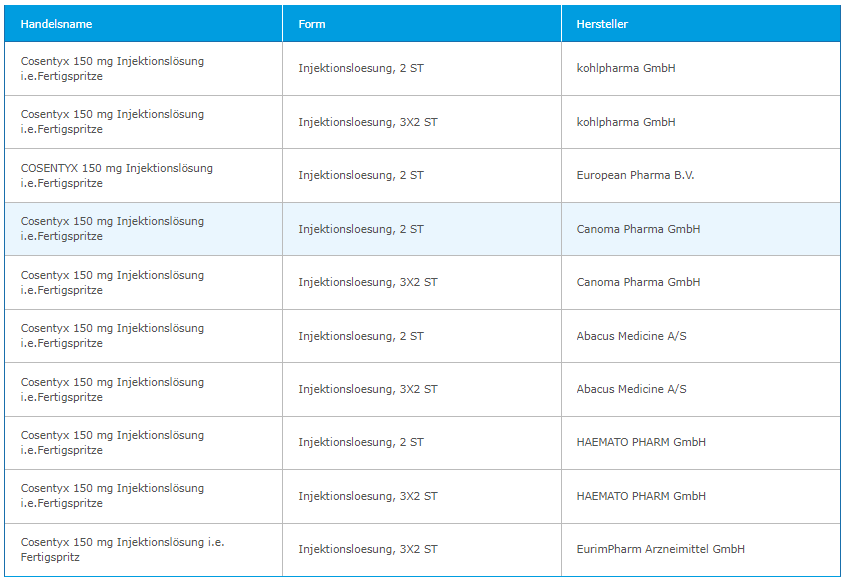Click the Form column header
The width and height of the screenshot is (848, 585).
(x=312, y=24)
